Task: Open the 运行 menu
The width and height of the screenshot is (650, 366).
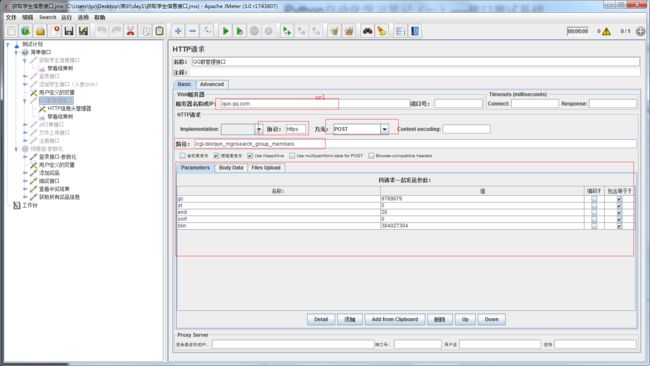Action: (x=66, y=17)
